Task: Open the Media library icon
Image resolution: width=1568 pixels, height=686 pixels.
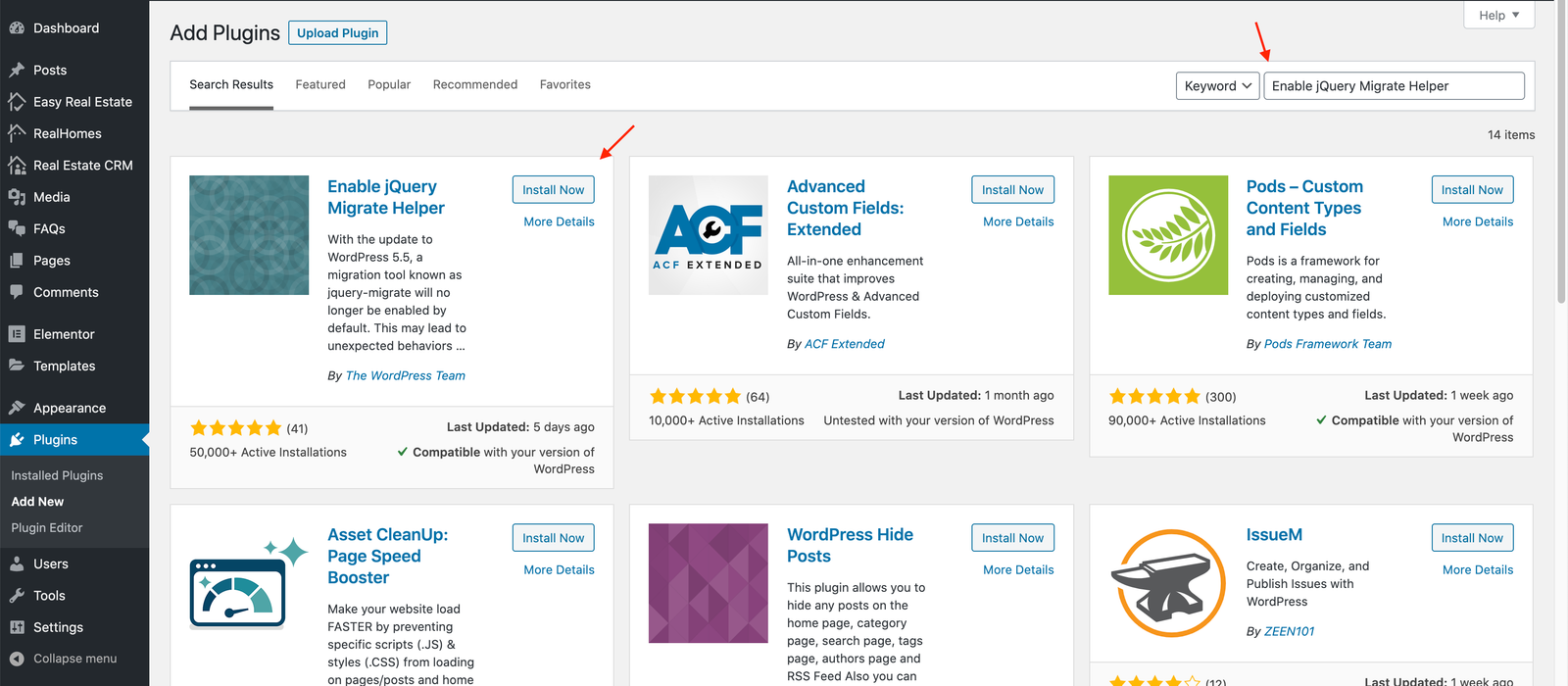Action: (x=17, y=197)
